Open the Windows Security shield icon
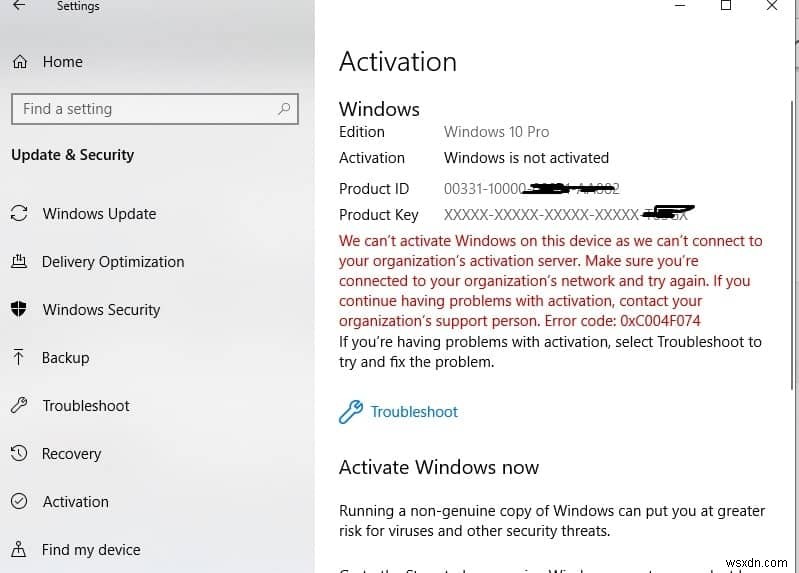Image resolution: width=799 pixels, height=573 pixels. coord(19,309)
